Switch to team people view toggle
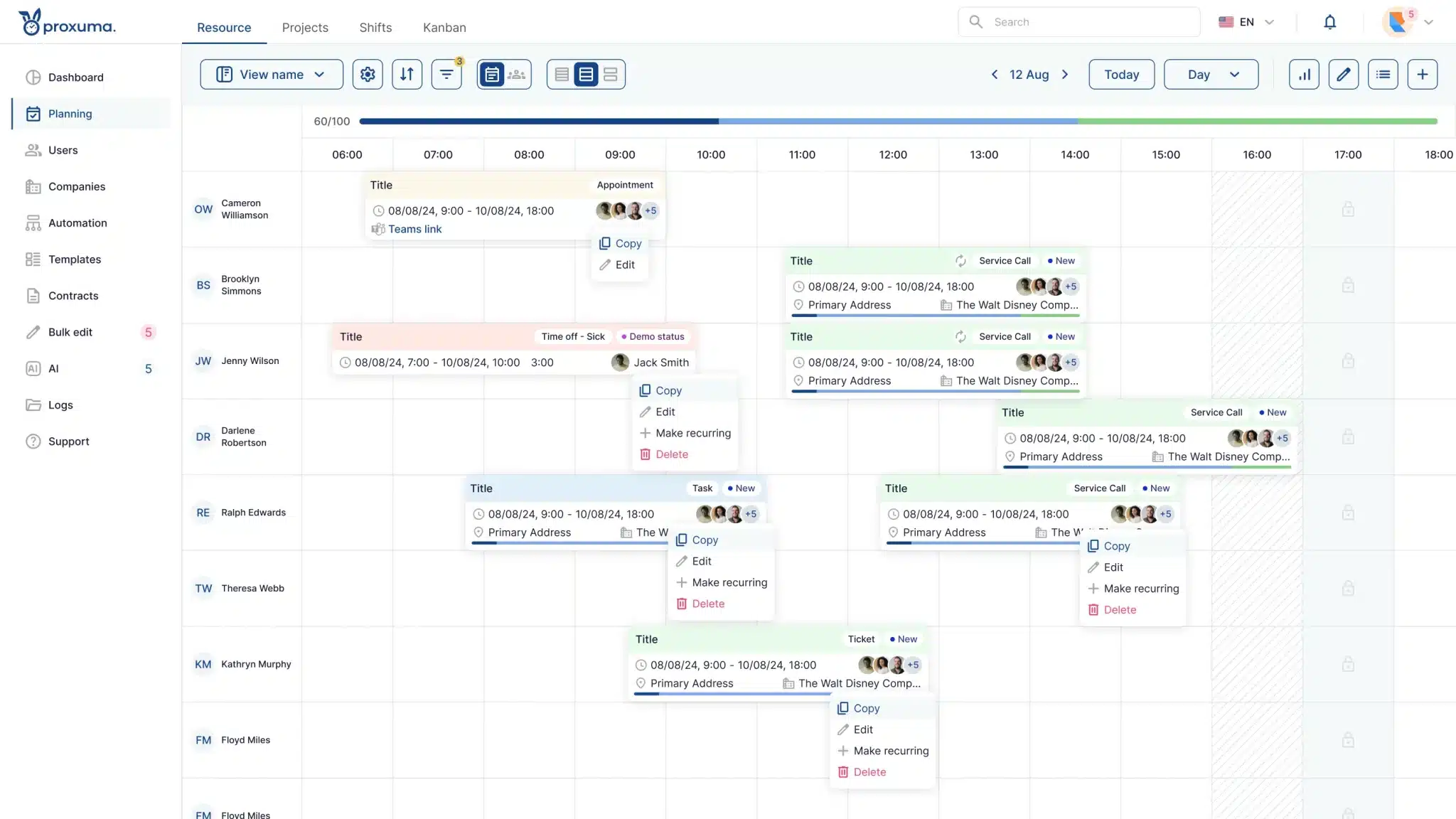 coord(517,75)
